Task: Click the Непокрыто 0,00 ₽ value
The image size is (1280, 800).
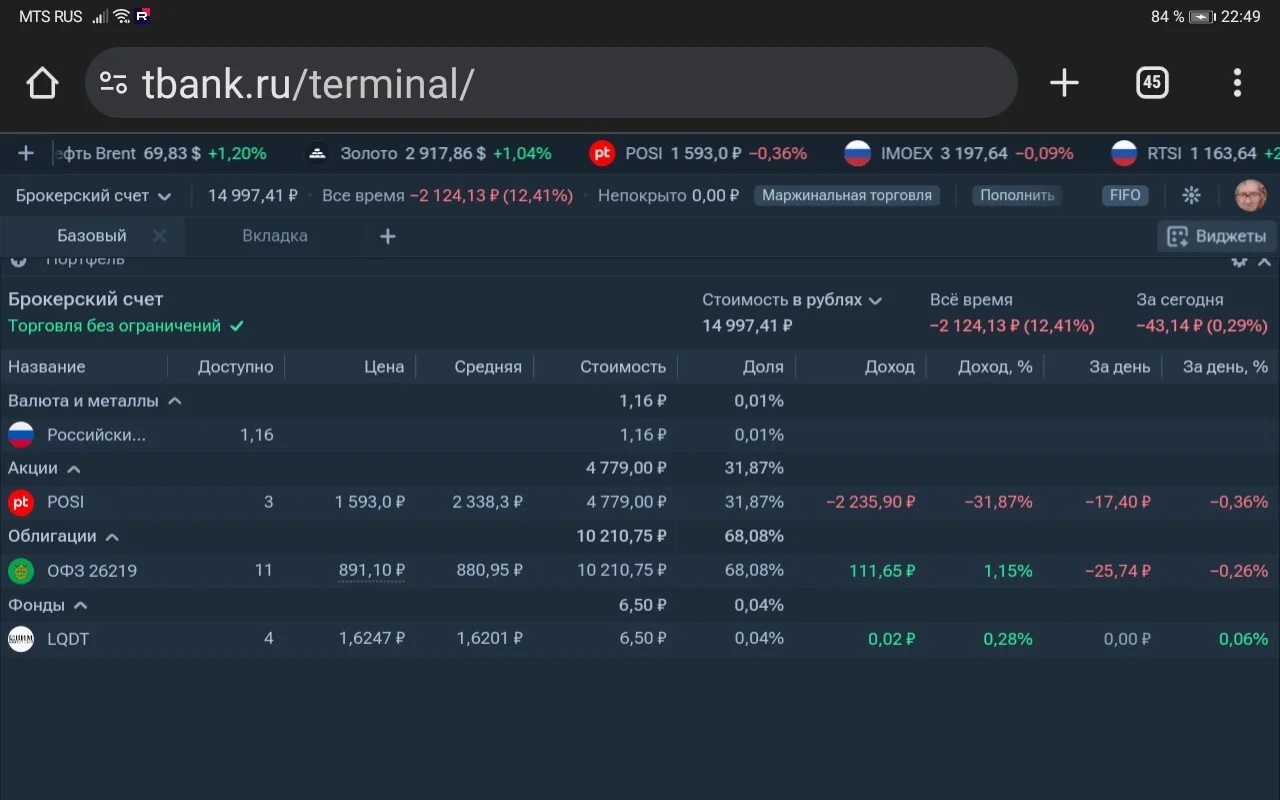Action: click(668, 196)
